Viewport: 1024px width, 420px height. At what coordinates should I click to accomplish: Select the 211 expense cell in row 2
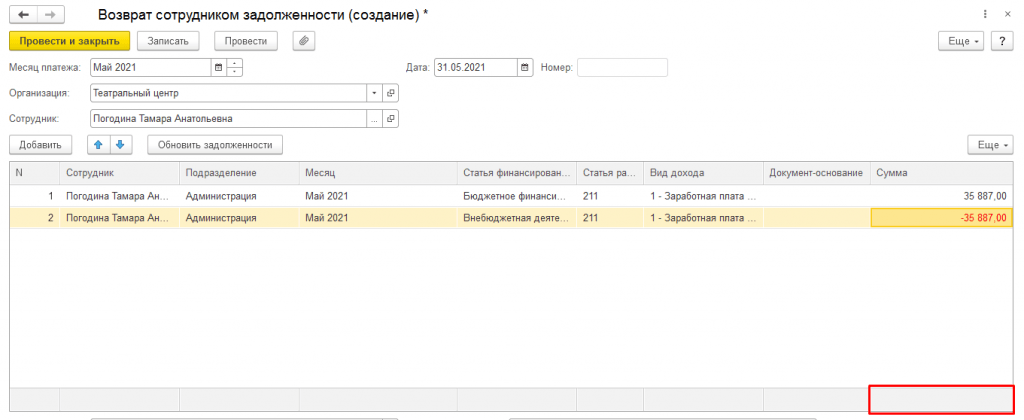click(x=610, y=218)
